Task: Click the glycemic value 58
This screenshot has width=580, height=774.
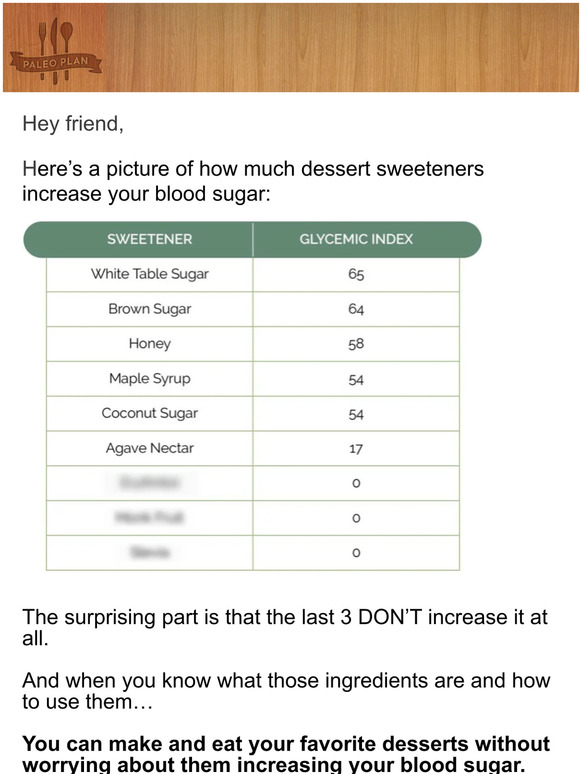Action: point(356,344)
